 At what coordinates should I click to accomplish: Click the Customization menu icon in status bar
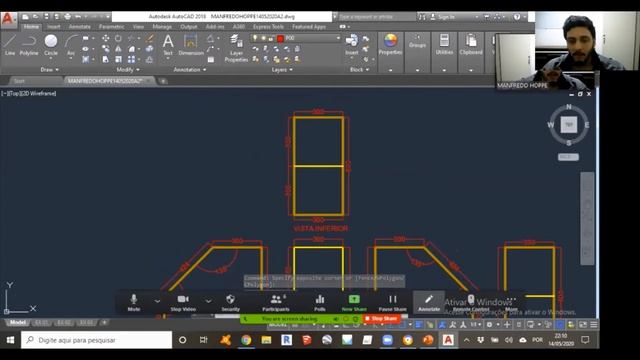[593, 324]
